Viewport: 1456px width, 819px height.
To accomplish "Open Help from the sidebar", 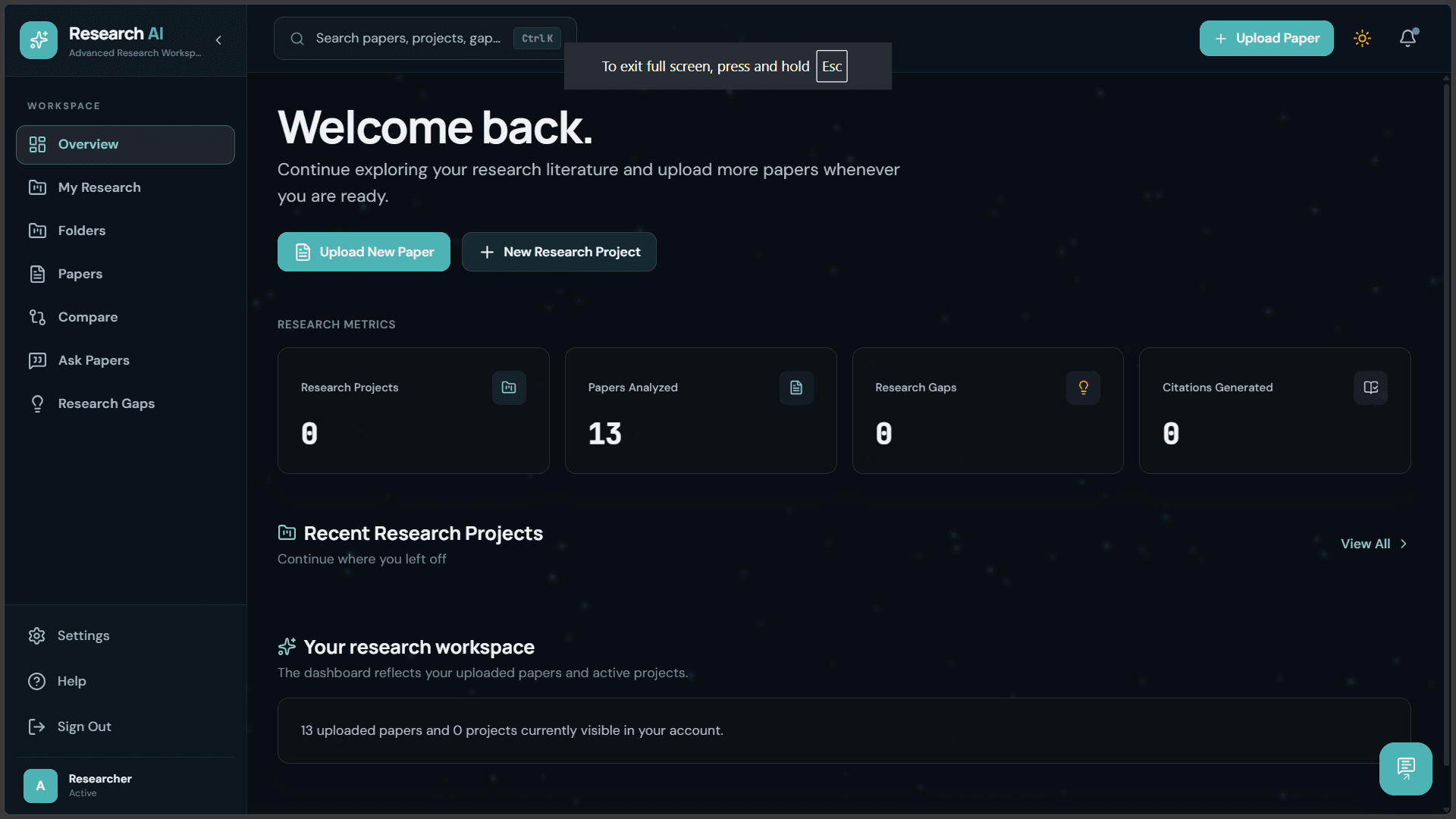I will click(x=125, y=681).
